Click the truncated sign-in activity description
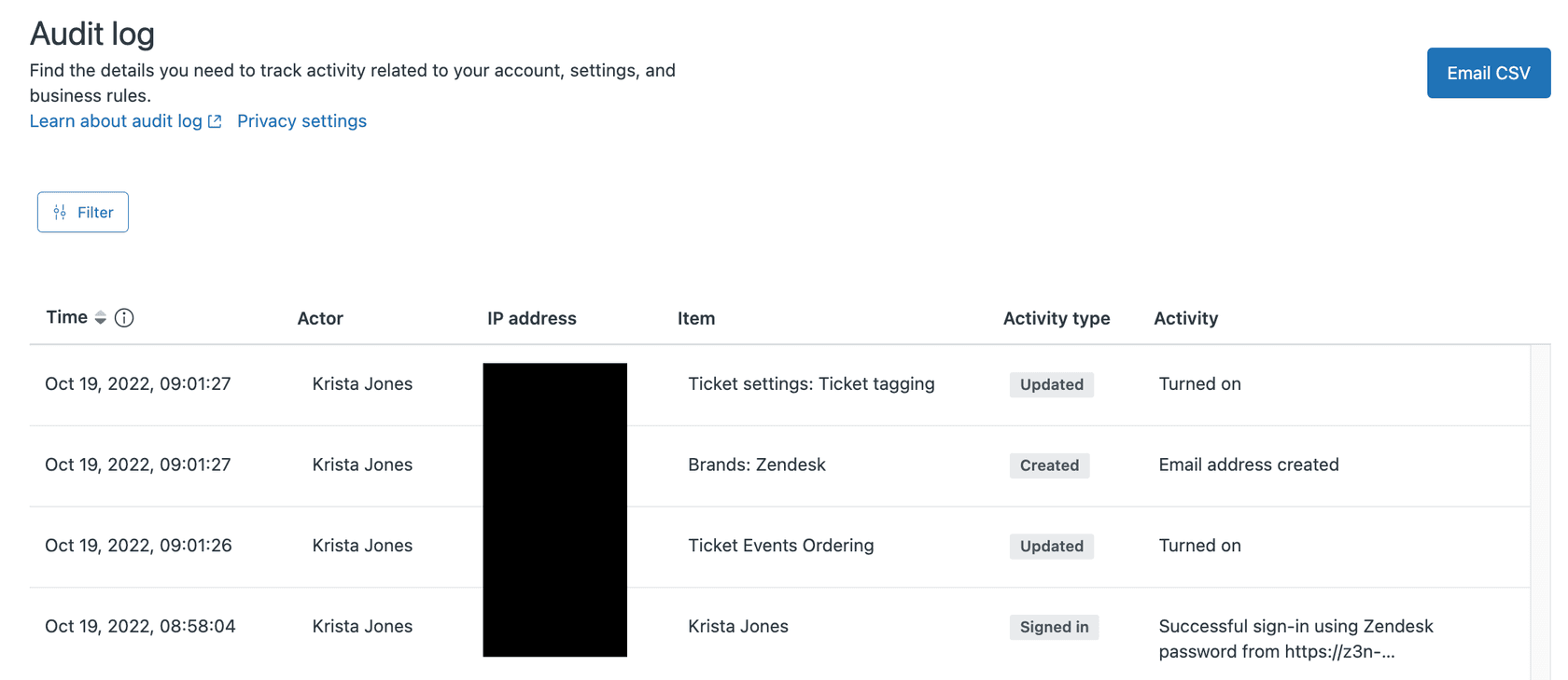 (1295, 639)
